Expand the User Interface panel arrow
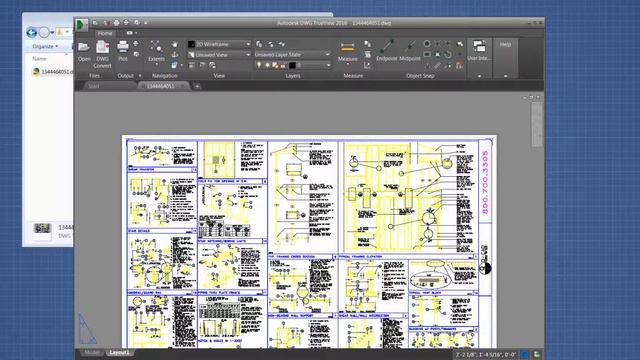 click(479, 76)
